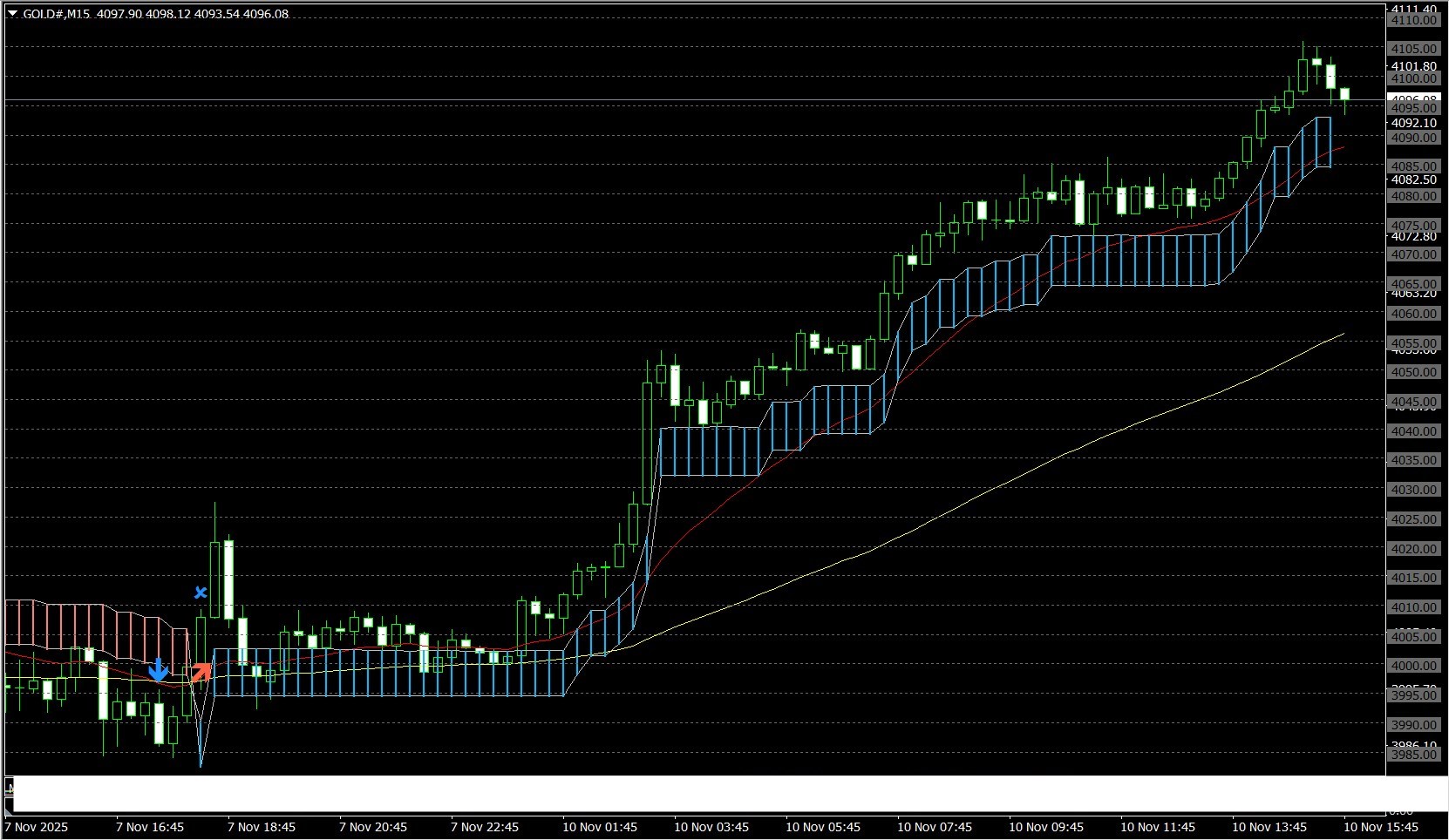Click the last candlestick on the chart
1449x840 pixels.
click(1345, 94)
